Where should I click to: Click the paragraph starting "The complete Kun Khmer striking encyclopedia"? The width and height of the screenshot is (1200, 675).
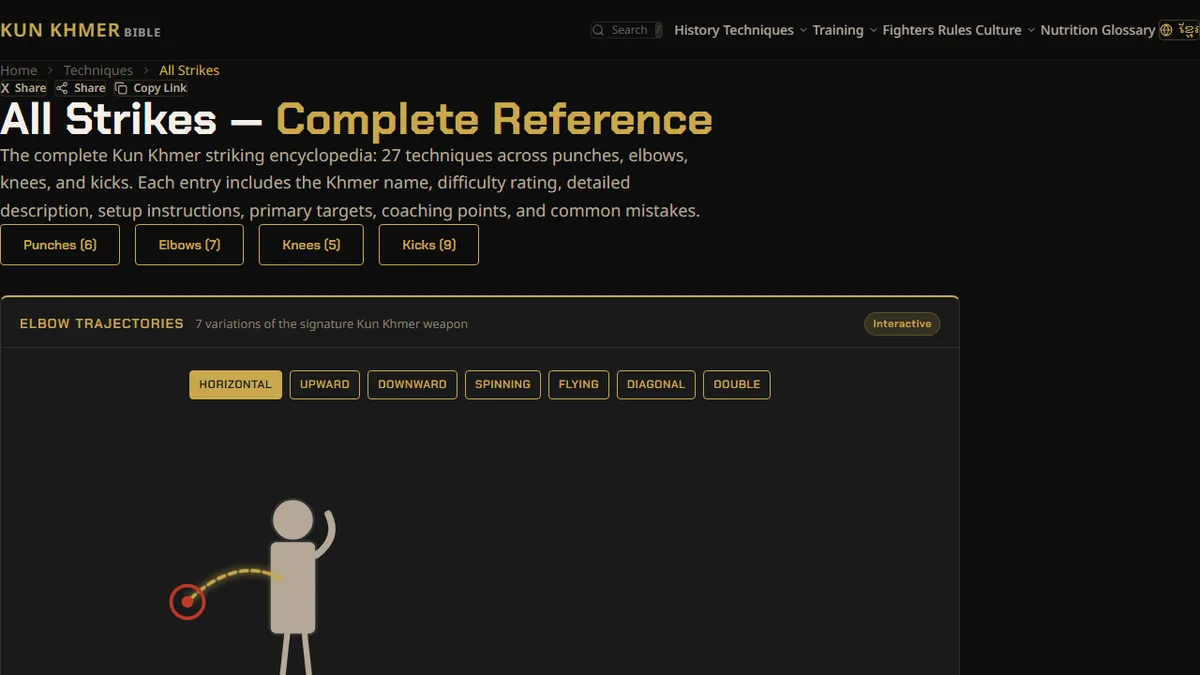point(350,183)
